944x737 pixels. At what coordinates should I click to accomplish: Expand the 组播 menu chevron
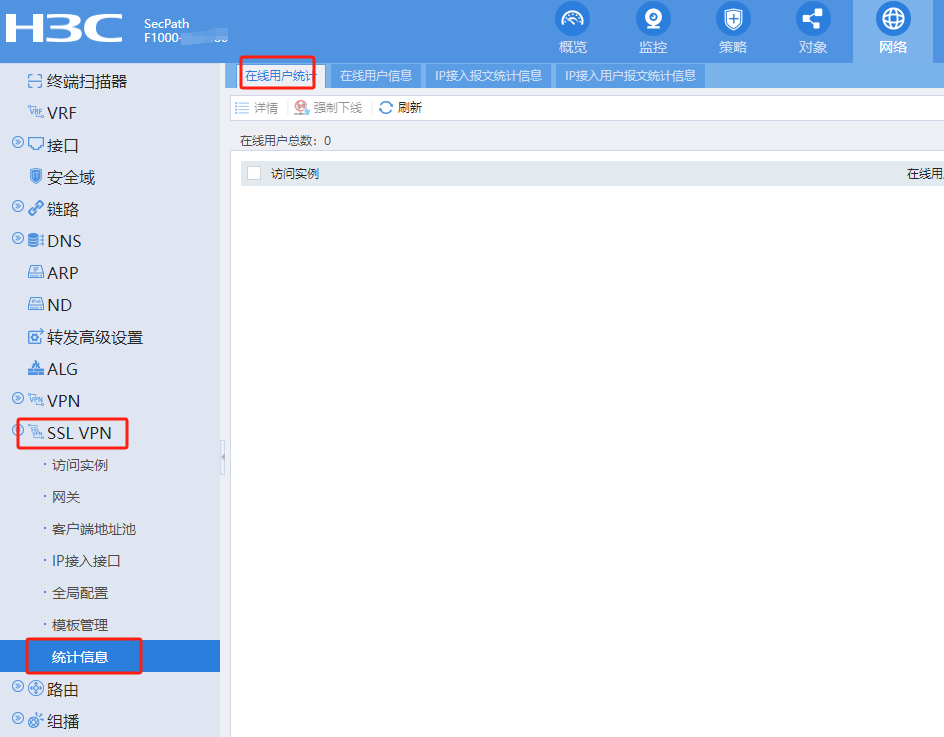[x=18, y=718]
